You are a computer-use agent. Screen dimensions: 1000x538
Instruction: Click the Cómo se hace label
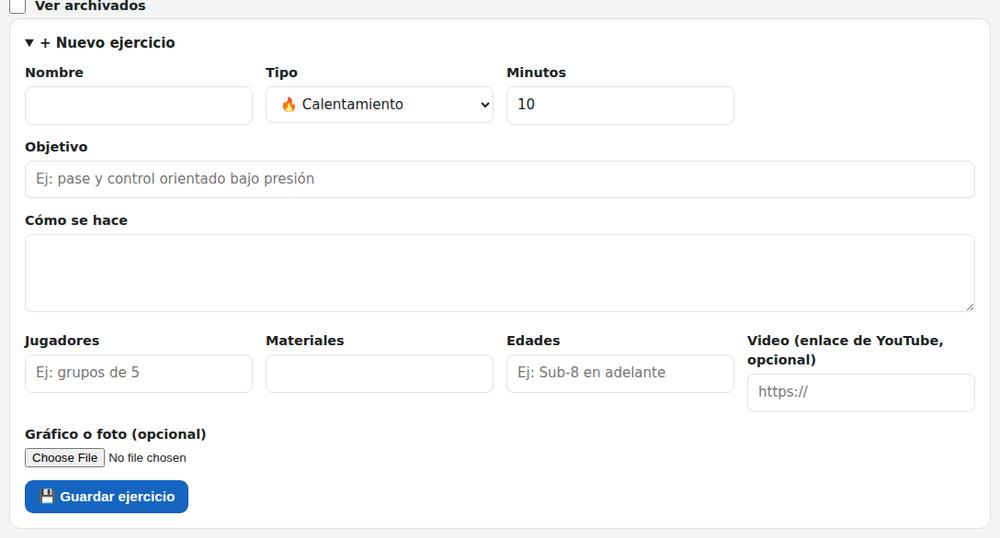pos(76,220)
